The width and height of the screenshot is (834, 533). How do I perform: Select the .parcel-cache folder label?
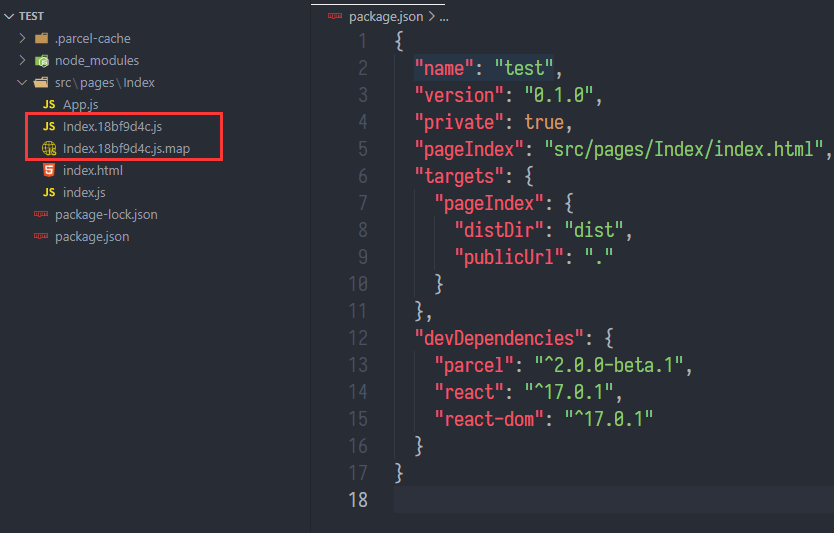pos(93,38)
